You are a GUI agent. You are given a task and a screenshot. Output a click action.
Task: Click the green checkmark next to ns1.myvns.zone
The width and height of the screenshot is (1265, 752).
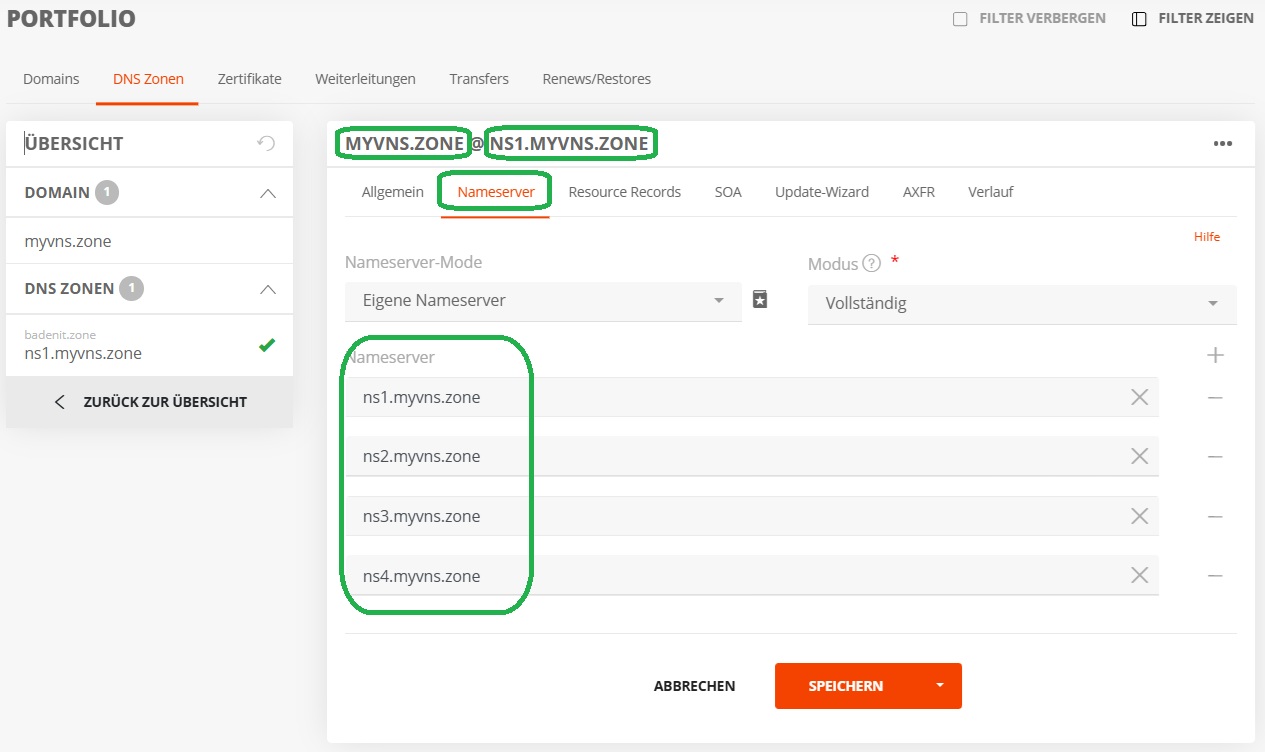pyautogui.click(x=266, y=345)
